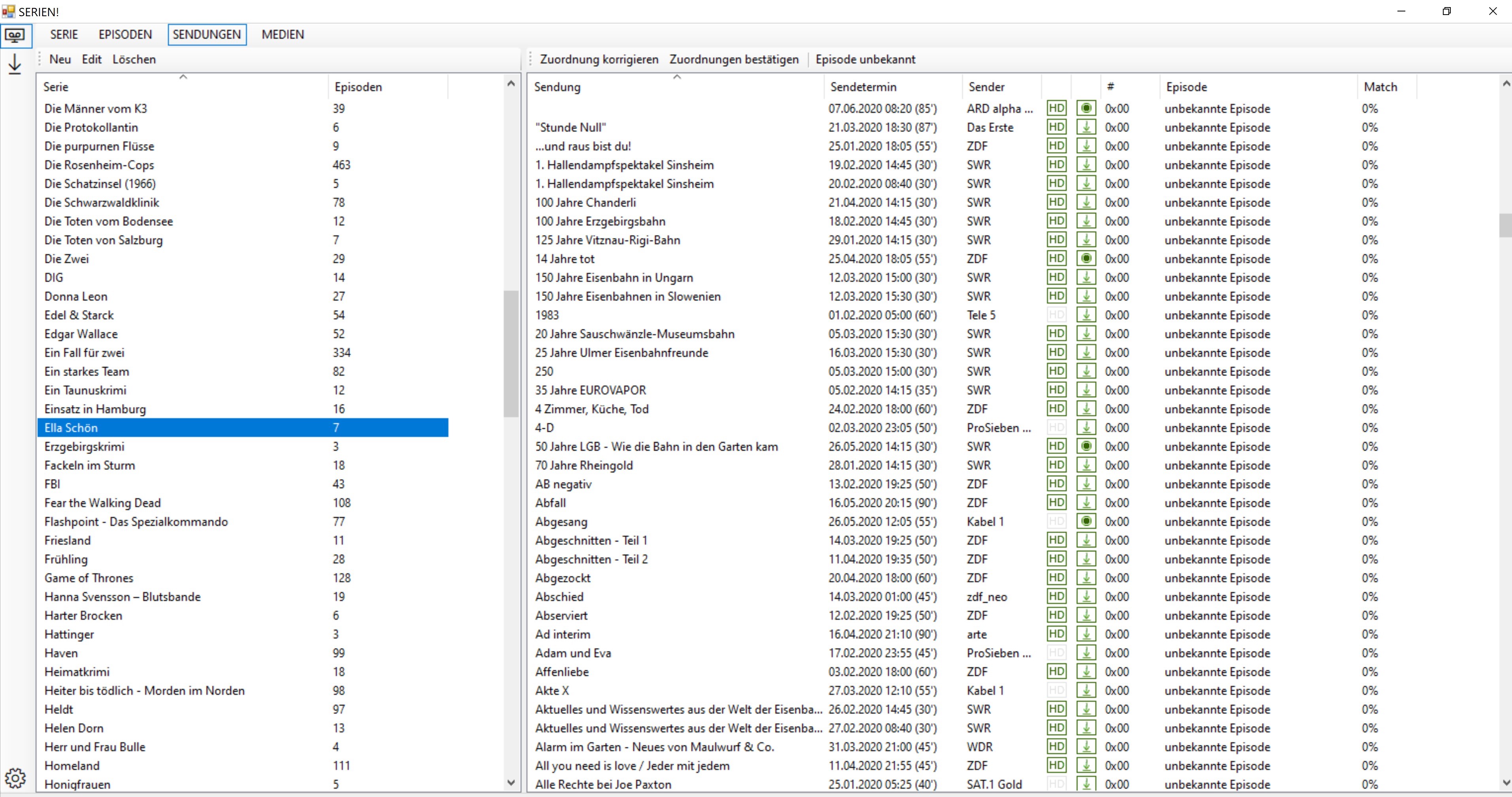
Task: Toggle record indicator for '50 Jahre LGB' row
Action: coord(1086,446)
